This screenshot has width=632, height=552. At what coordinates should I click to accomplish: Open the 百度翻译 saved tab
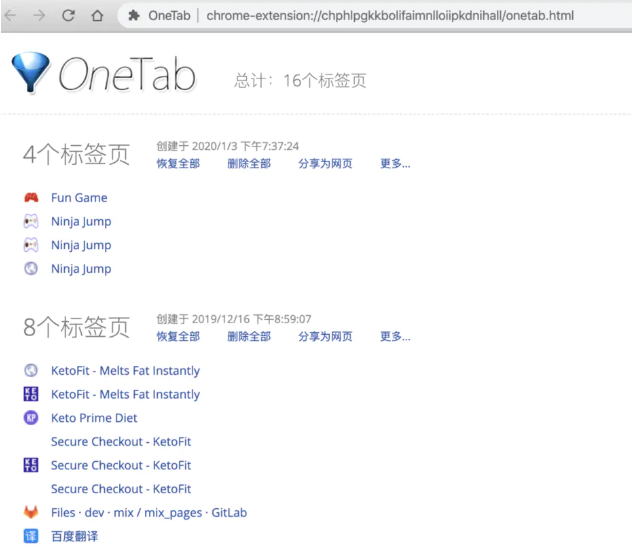click(x=74, y=537)
